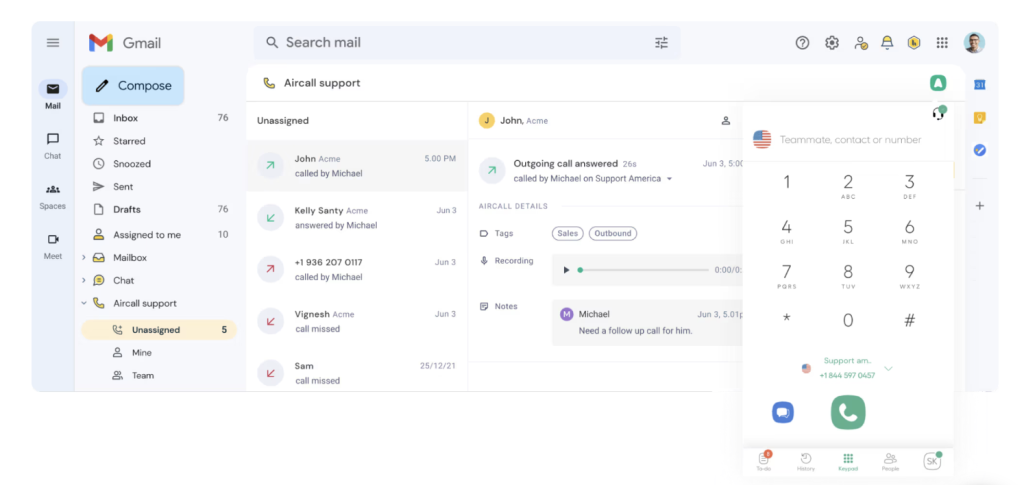Open the Inbox folder

[x=159, y=118]
